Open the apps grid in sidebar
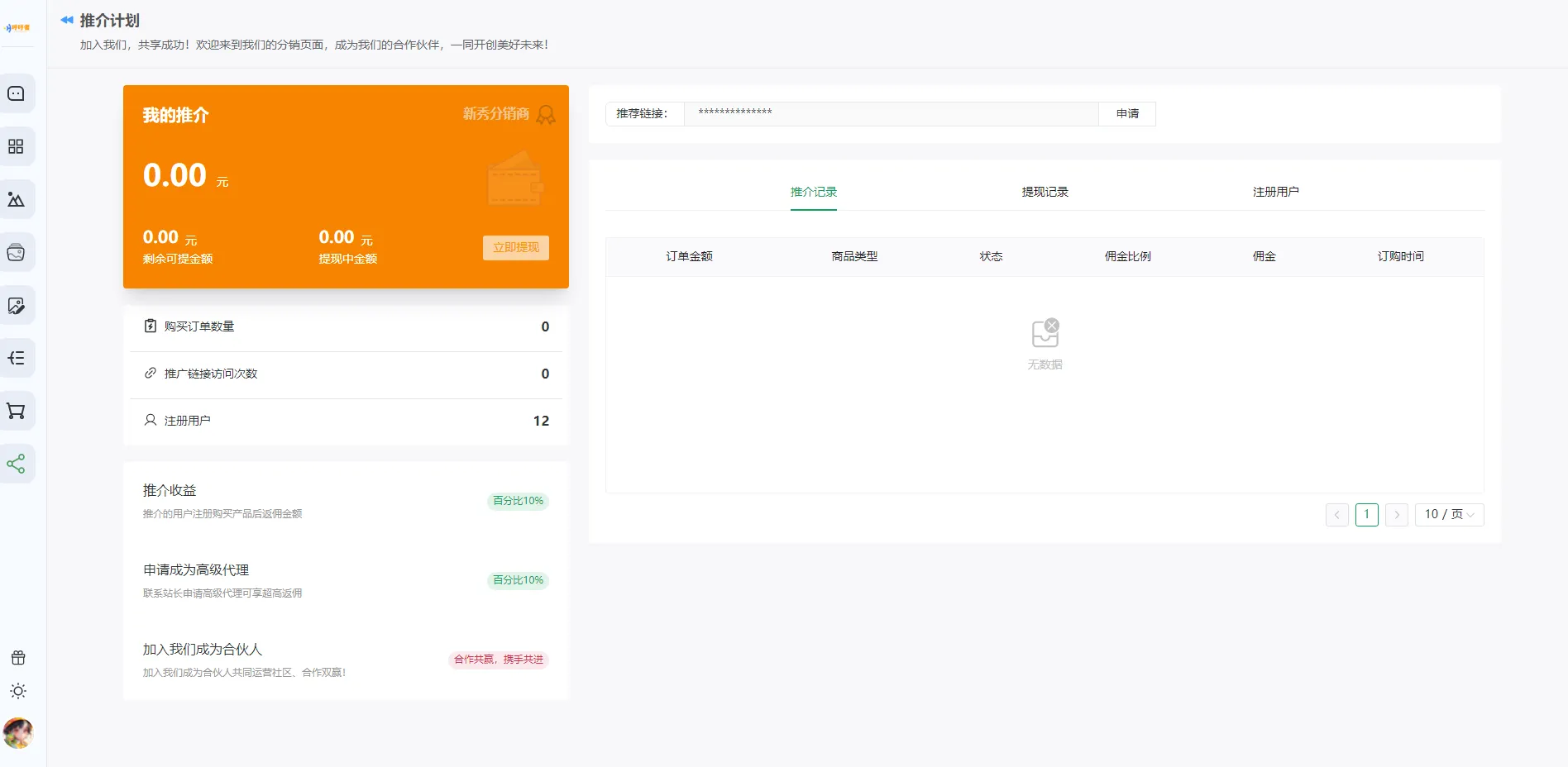 17,146
